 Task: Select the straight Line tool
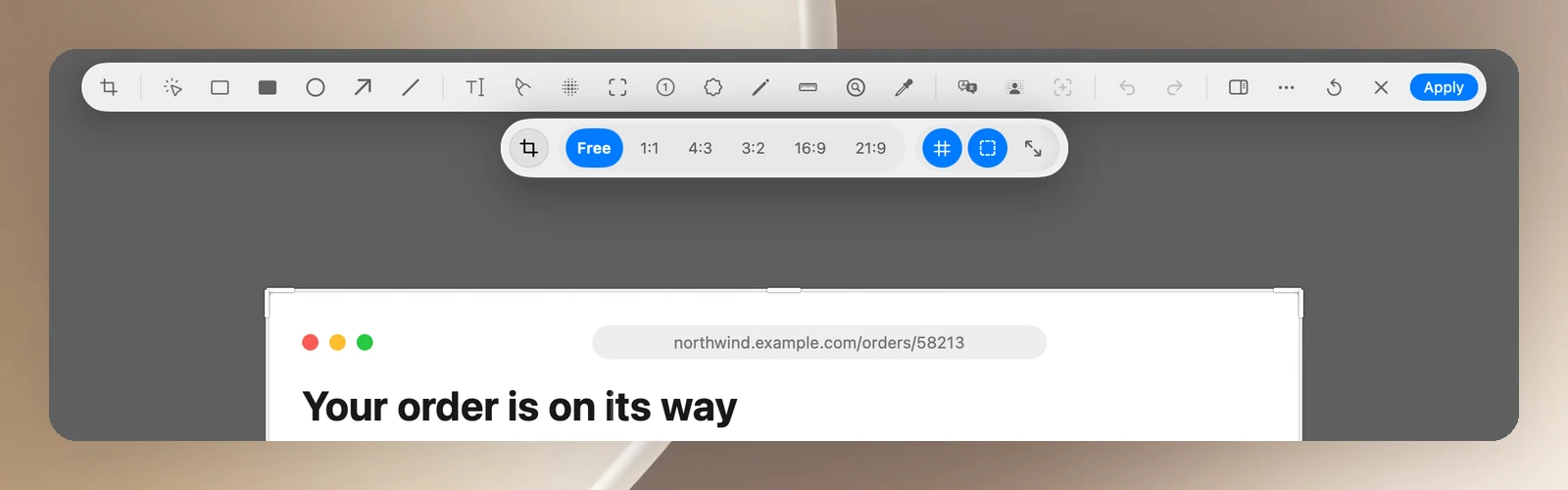[411, 87]
